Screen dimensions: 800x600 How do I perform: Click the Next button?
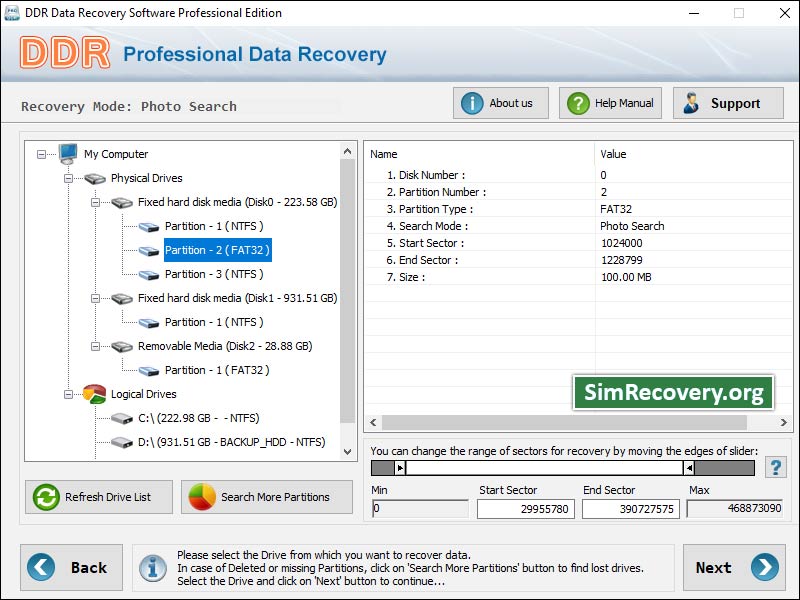coord(735,567)
